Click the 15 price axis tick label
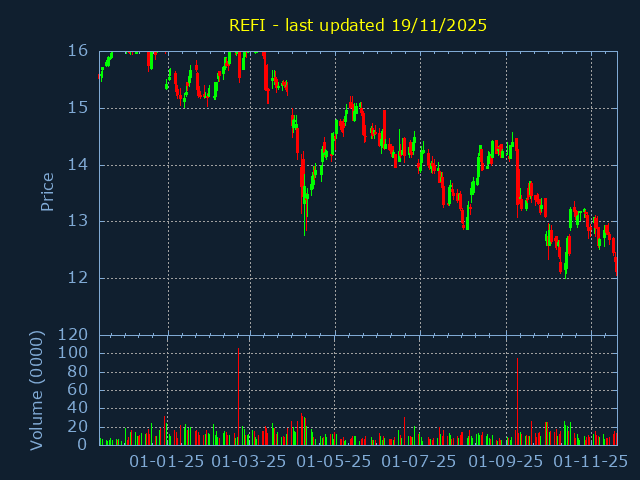Image resolution: width=640 pixels, height=480 pixels. [x=78, y=108]
